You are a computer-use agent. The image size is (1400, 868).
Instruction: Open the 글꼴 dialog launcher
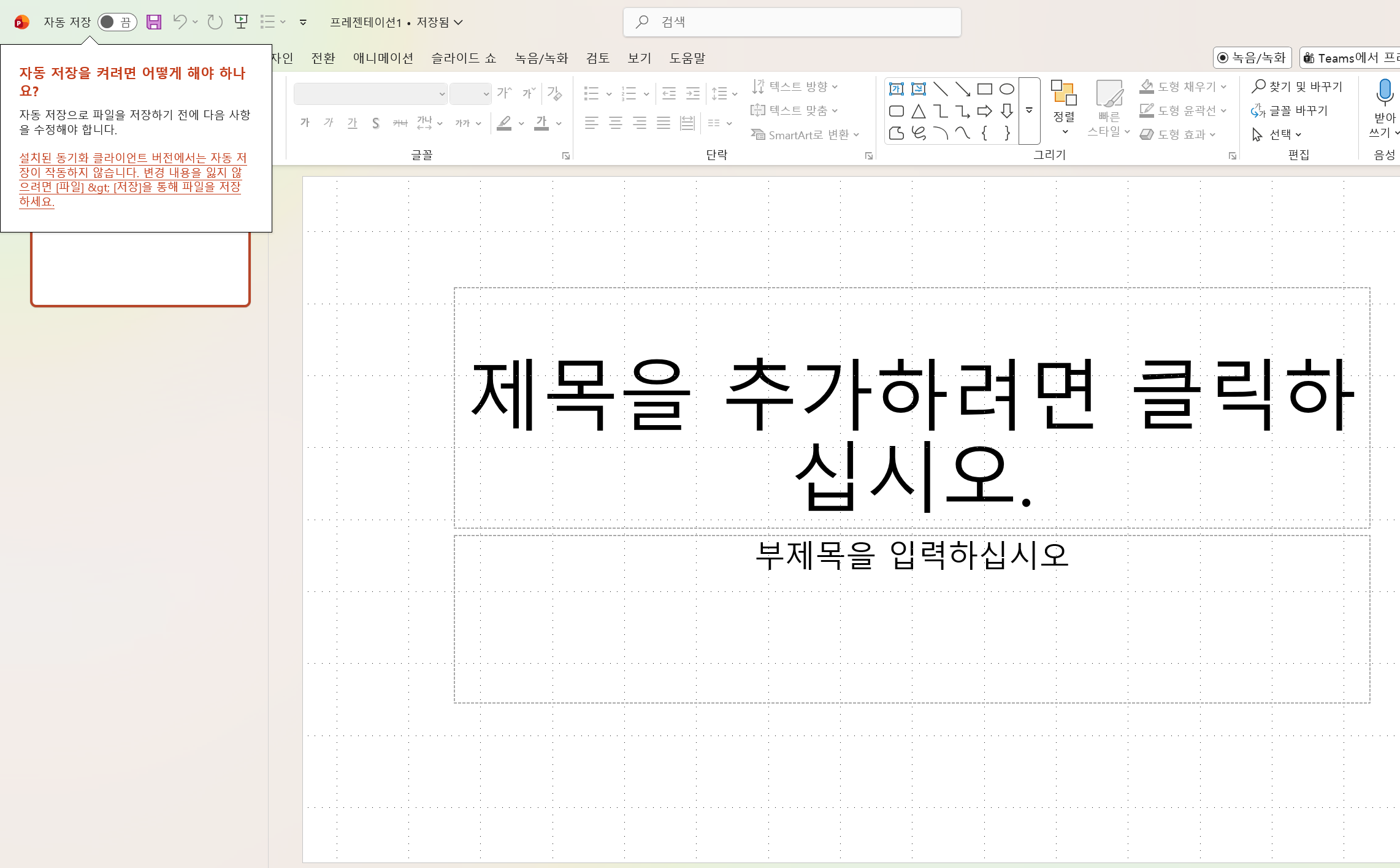pyautogui.click(x=566, y=156)
